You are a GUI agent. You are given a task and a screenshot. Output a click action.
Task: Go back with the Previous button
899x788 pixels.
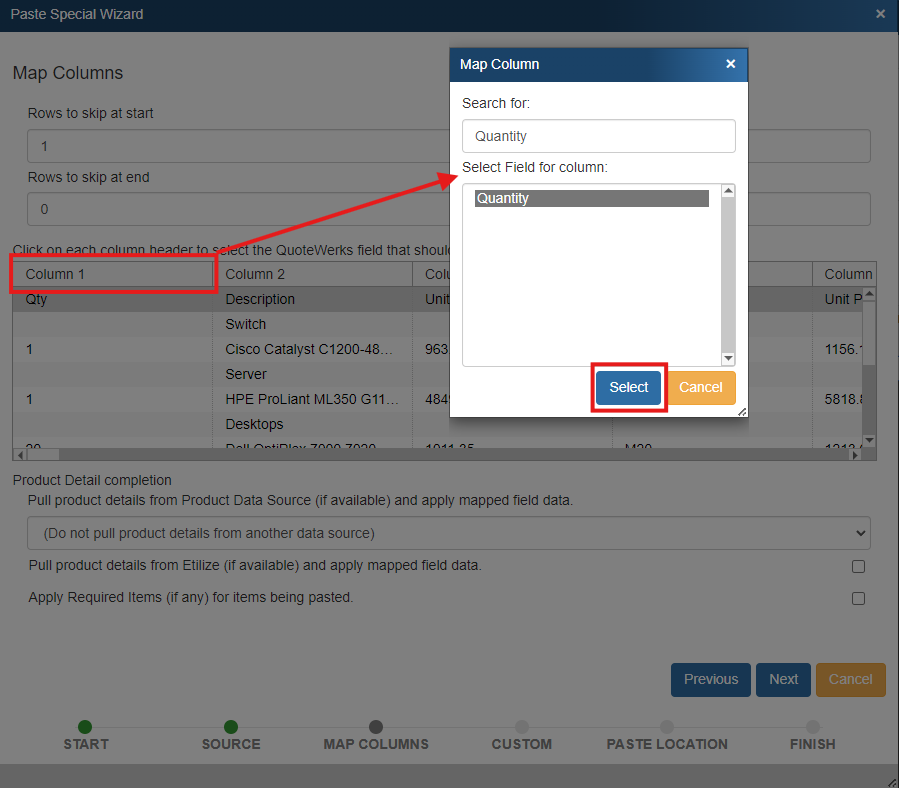coord(711,679)
